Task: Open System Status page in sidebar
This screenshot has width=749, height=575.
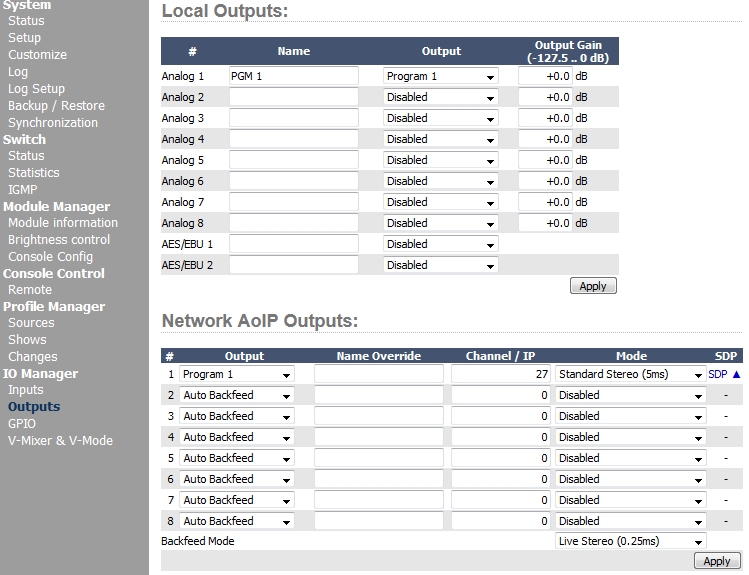Action: (x=26, y=21)
